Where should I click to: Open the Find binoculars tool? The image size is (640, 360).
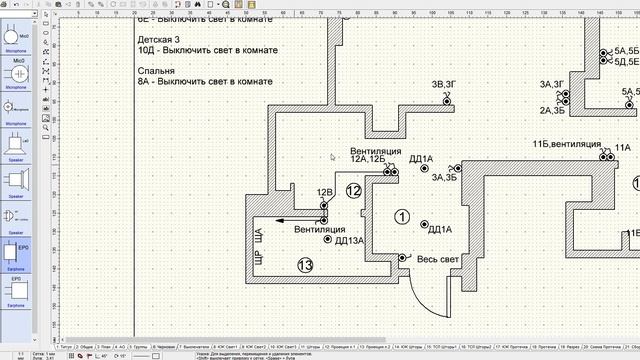pyautogui.click(x=198, y=4)
